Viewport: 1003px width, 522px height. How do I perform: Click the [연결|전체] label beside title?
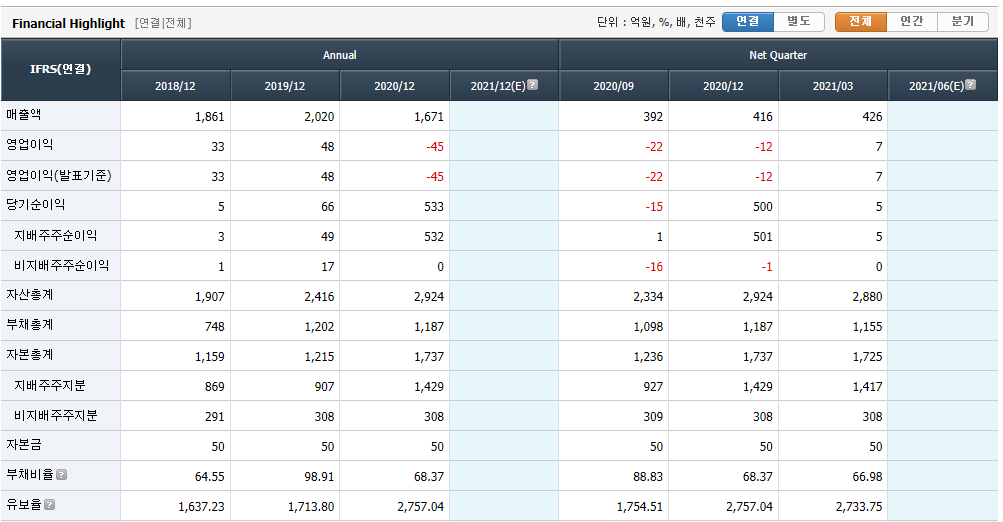click(x=163, y=23)
